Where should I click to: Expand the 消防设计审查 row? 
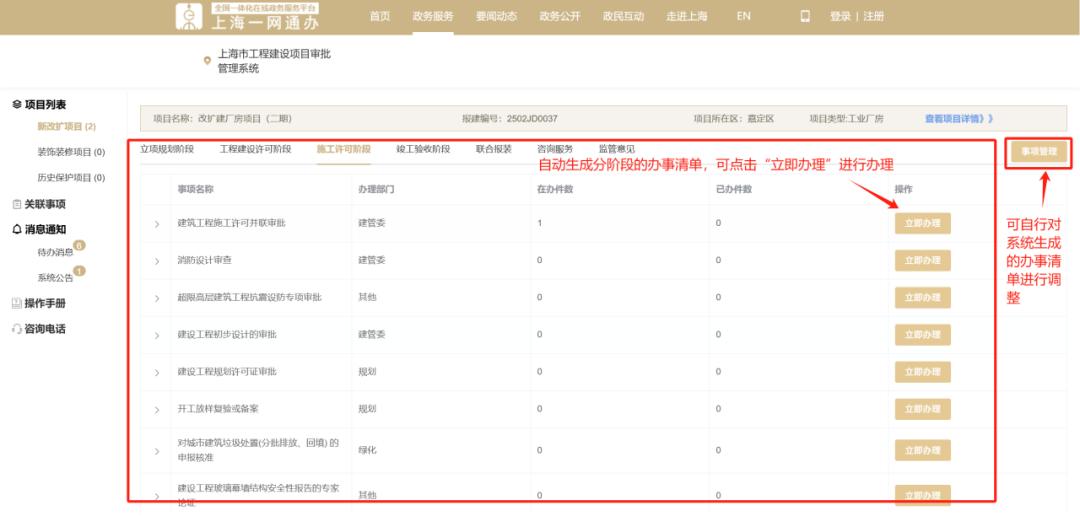click(x=156, y=261)
